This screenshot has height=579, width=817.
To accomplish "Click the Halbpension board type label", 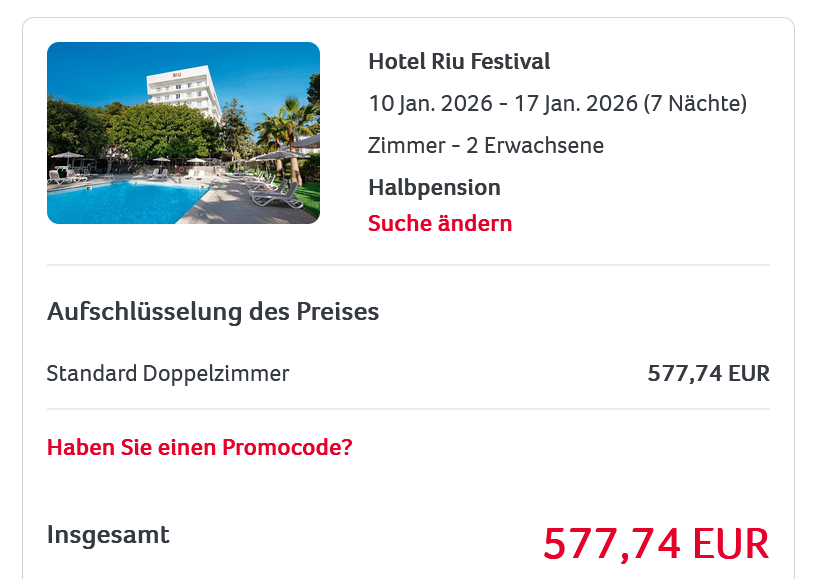I will click(434, 187).
